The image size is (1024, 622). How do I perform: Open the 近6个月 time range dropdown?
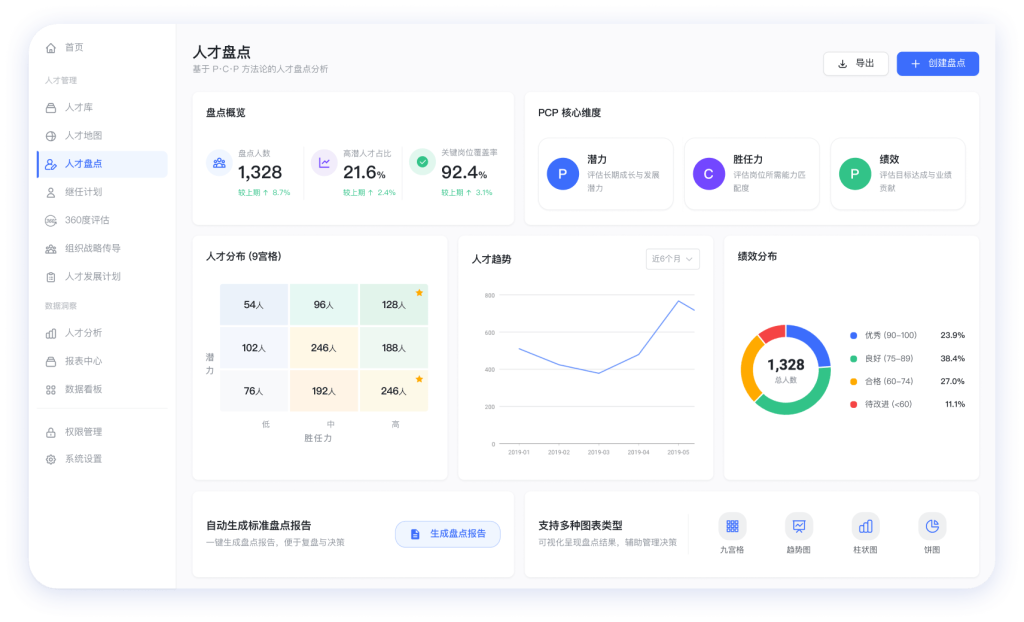pos(673,259)
